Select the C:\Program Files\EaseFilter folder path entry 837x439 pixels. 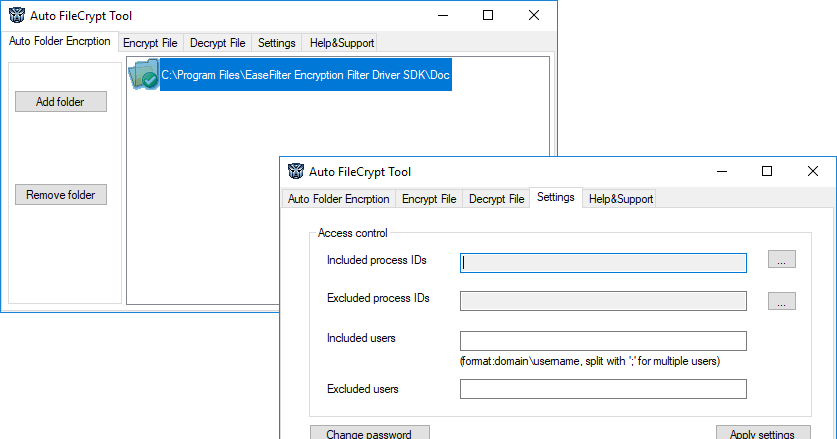click(306, 75)
